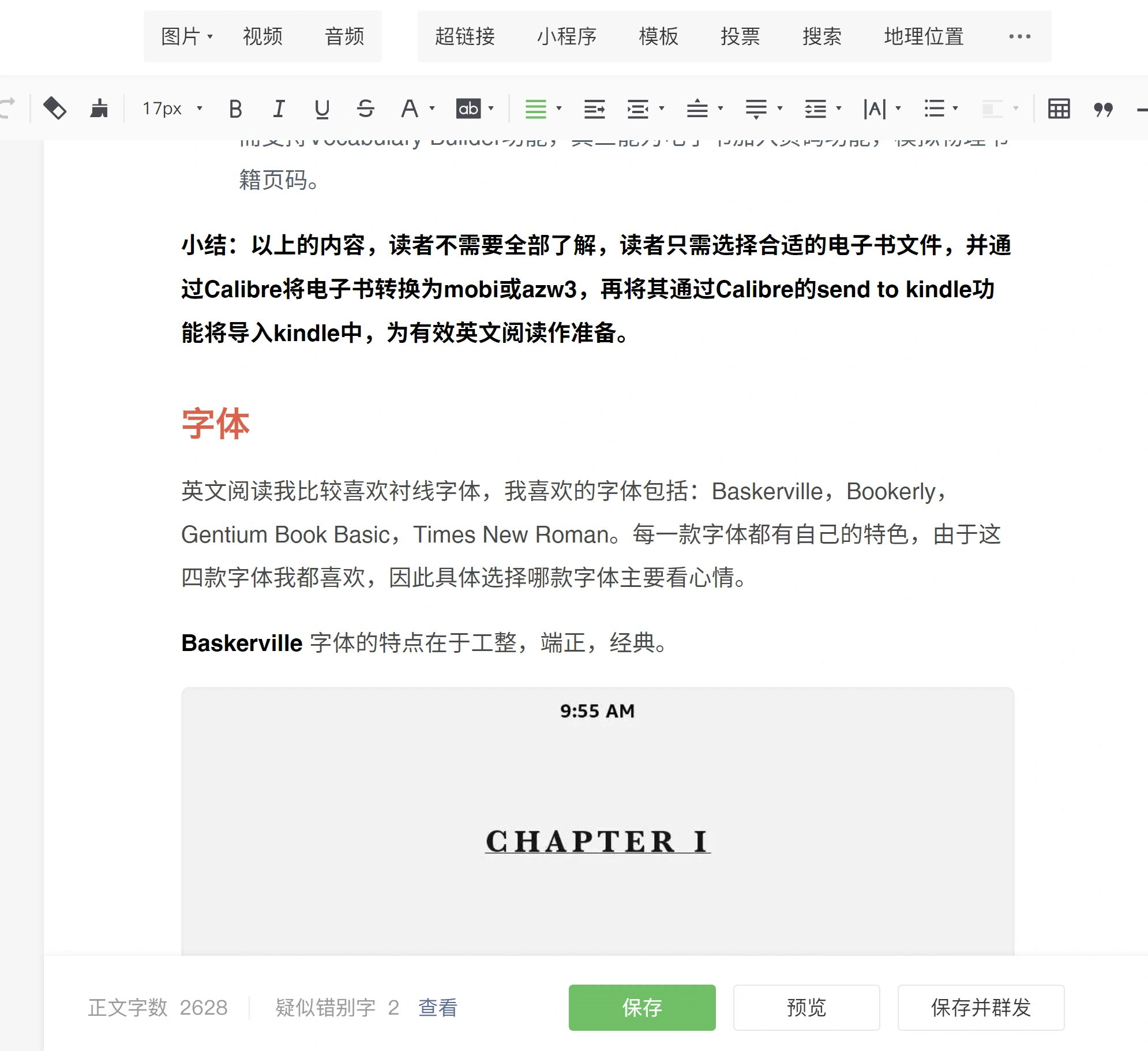This screenshot has height=1051, width=1148.
Task: Click 查看 to view suspected typos
Action: coord(438,1008)
